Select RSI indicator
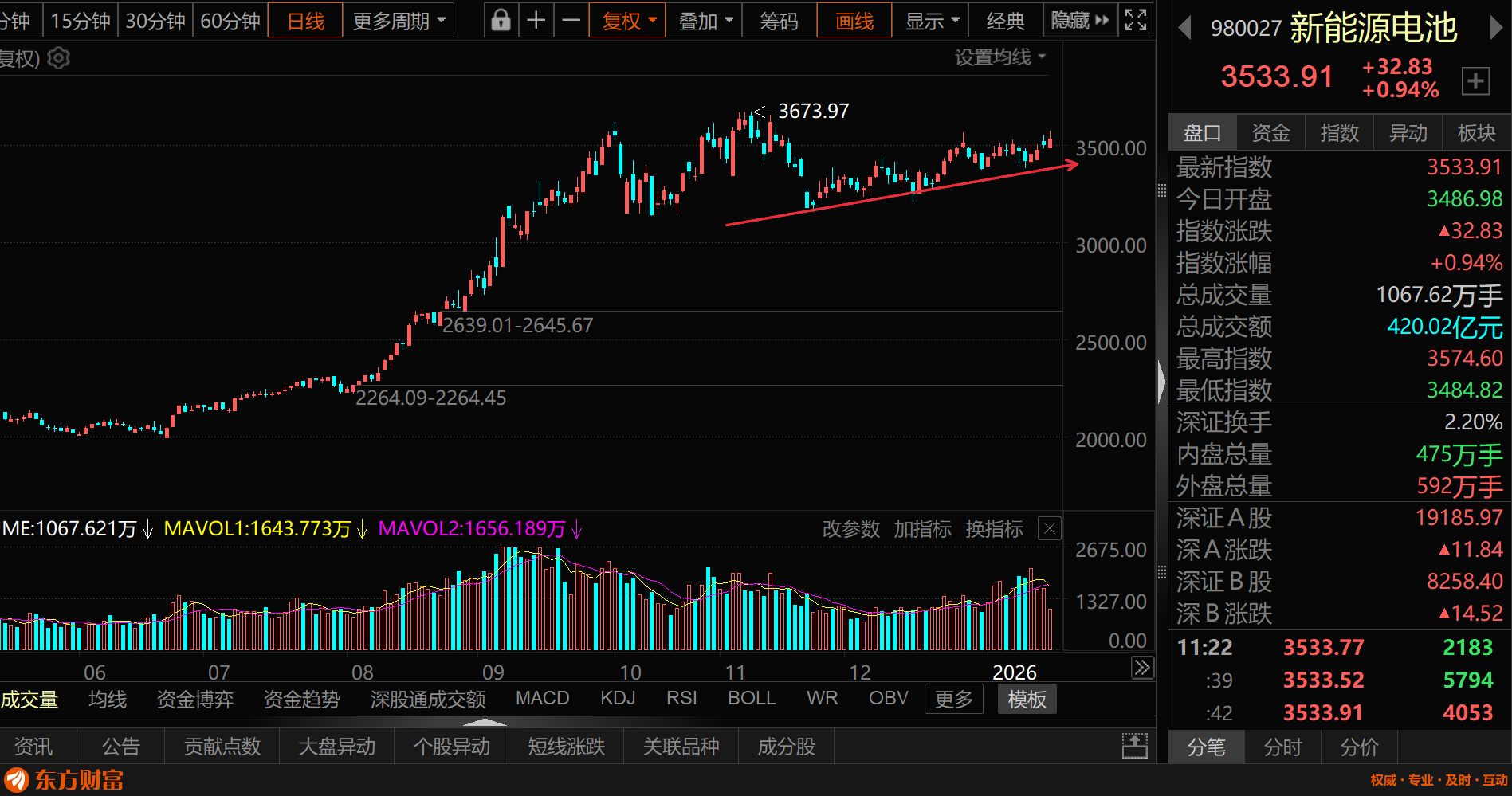This screenshot has width=1512, height=796. pyautogui.click(x=681, y=698)
